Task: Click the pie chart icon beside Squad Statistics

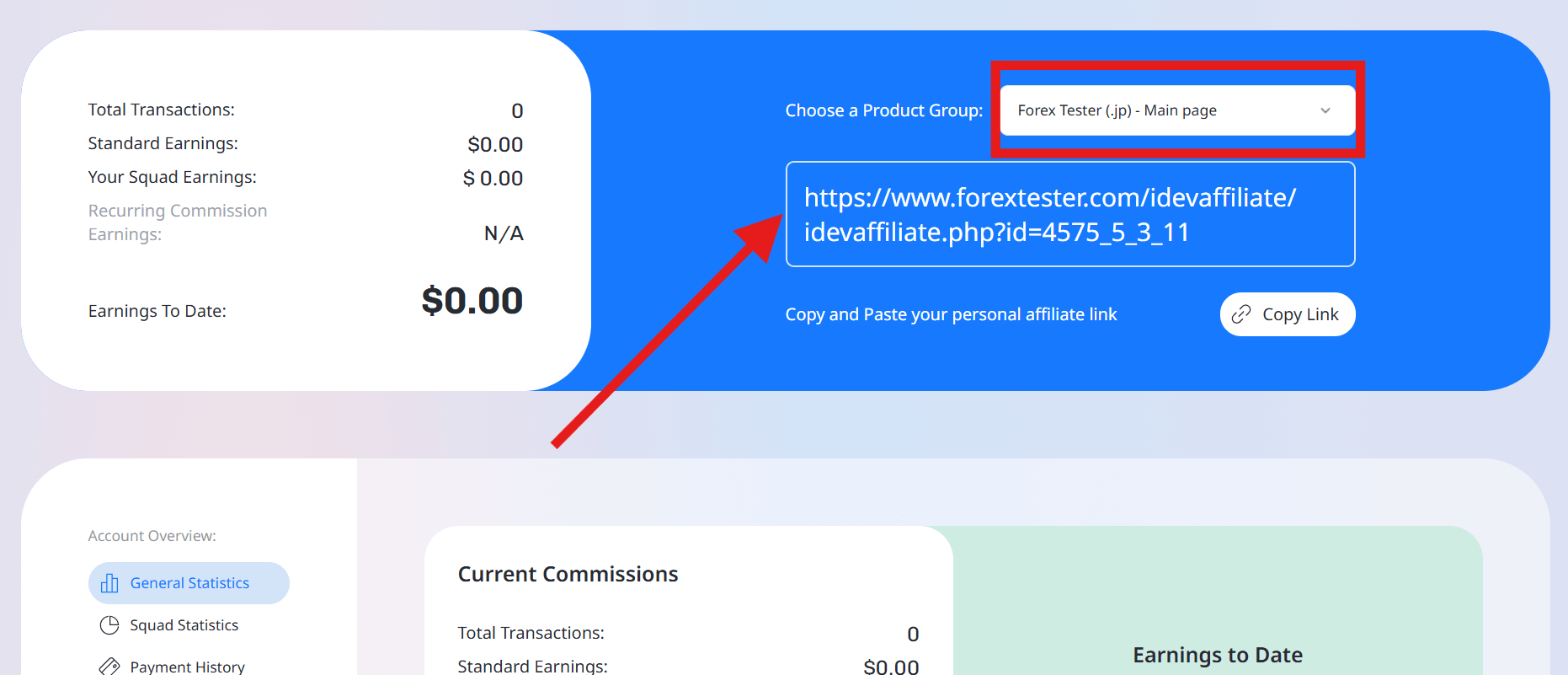Action: coord(109,625)
